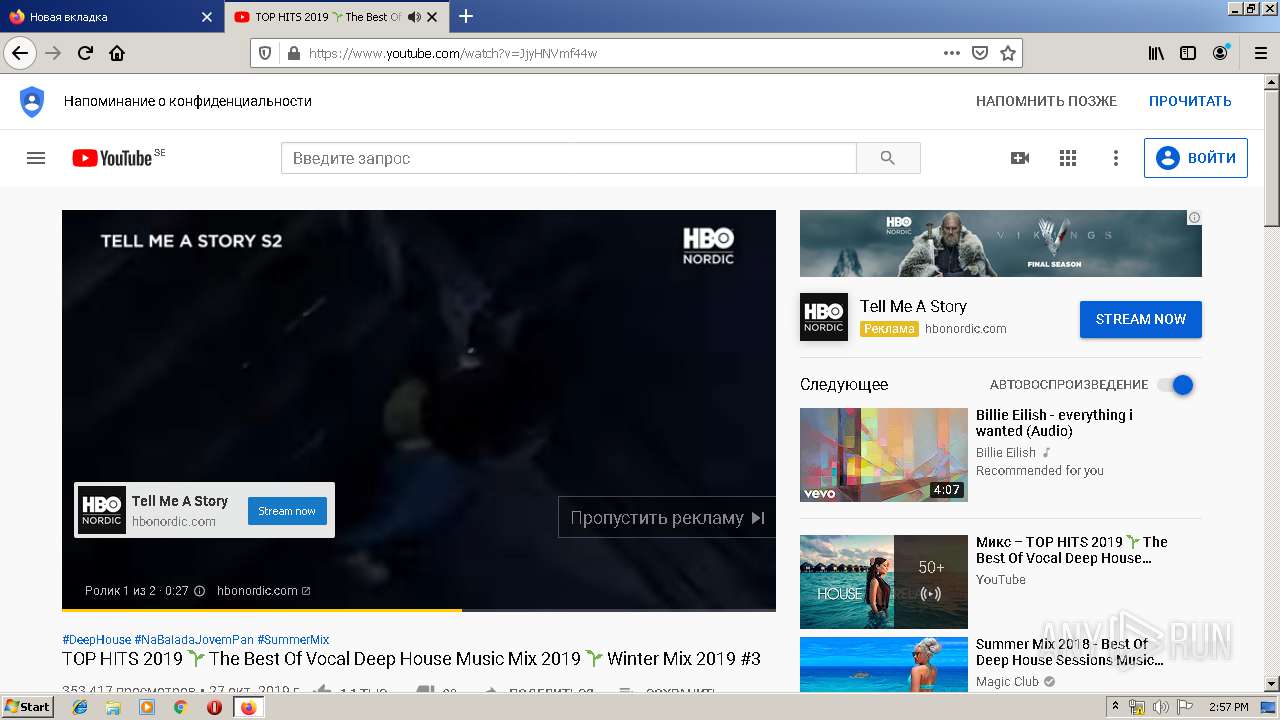Image resolution: width=1280 pixels, height=720 pixels.
Task: Click Tell Me A Story ad title in sidebar
Action: pos(913,306)
